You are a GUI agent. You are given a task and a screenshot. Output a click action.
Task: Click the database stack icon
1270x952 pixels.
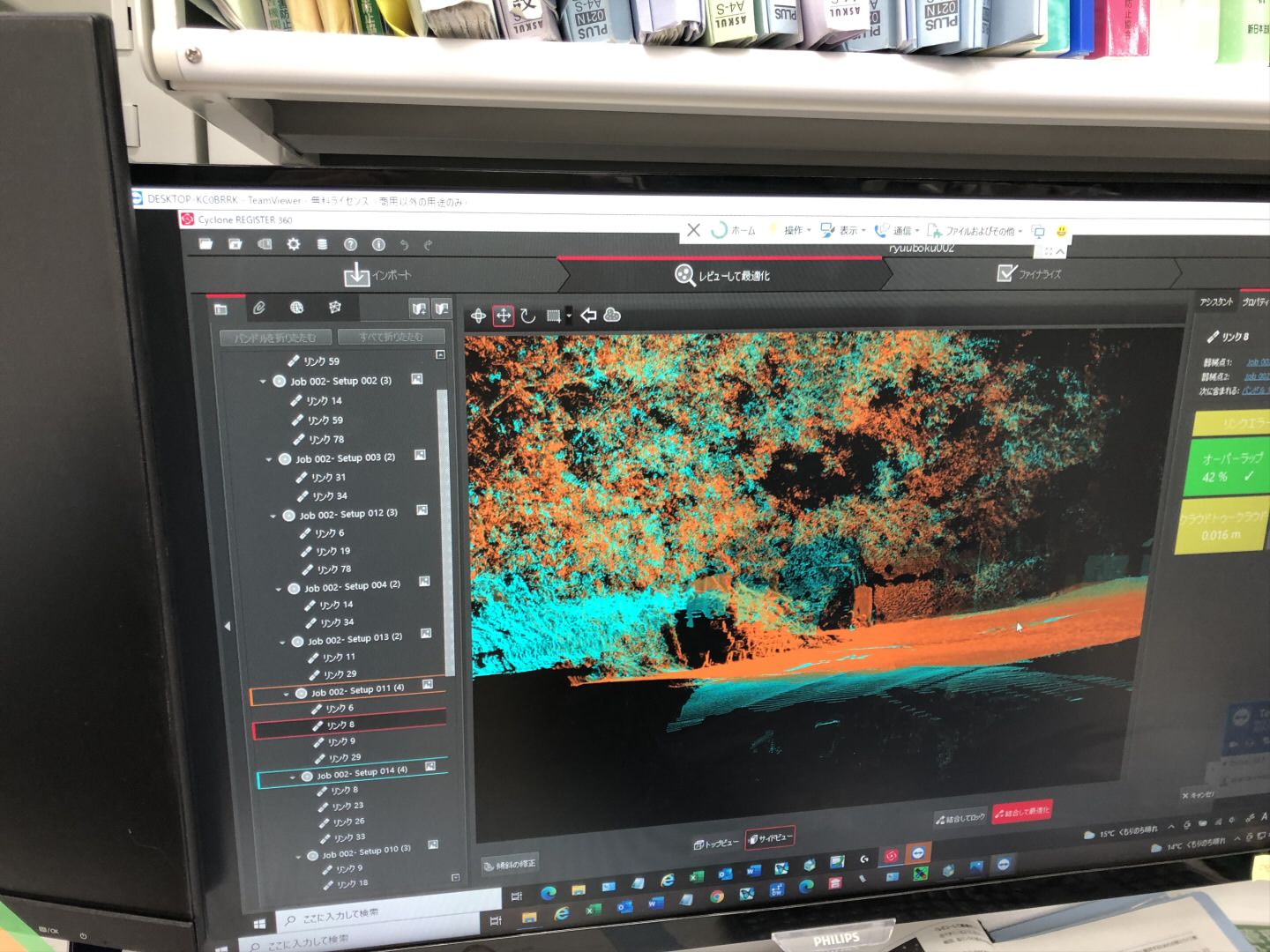point(322,244)
